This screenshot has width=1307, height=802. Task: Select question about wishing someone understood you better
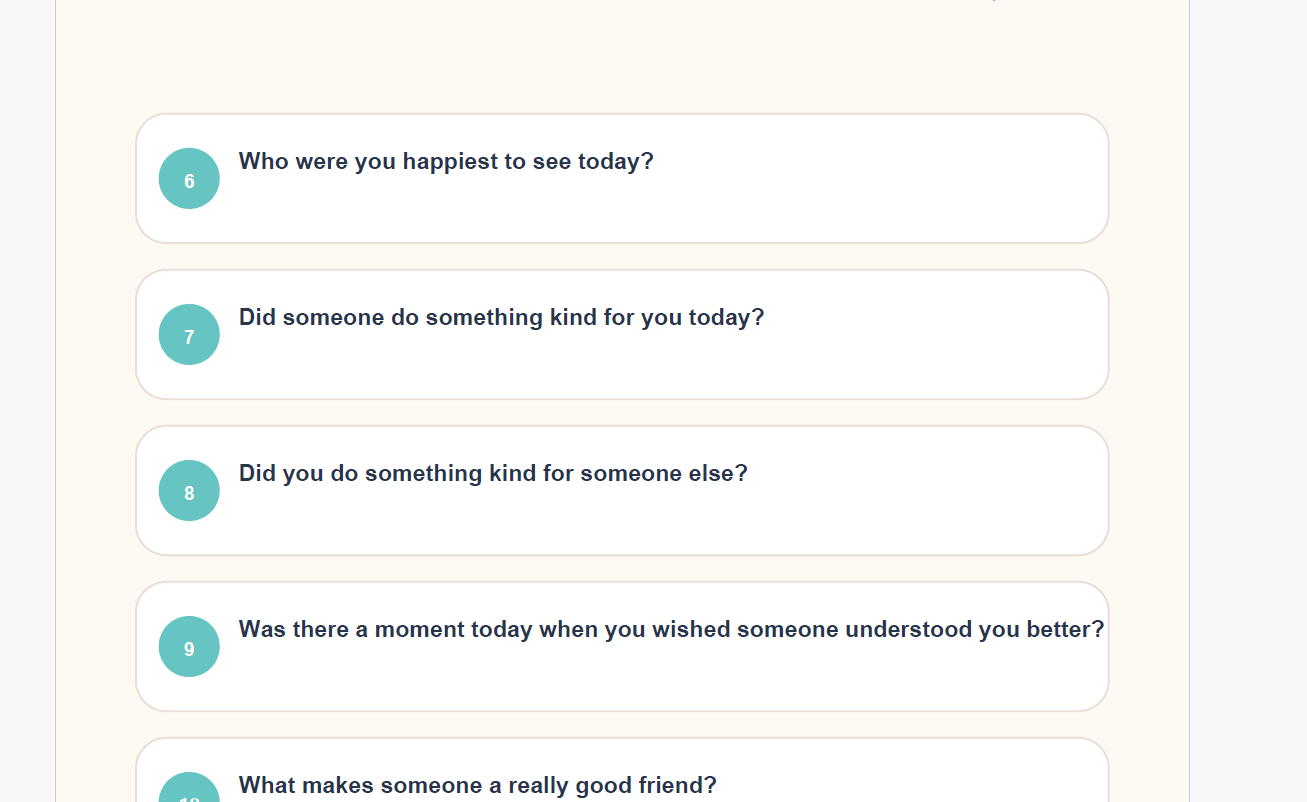point(622,646)
